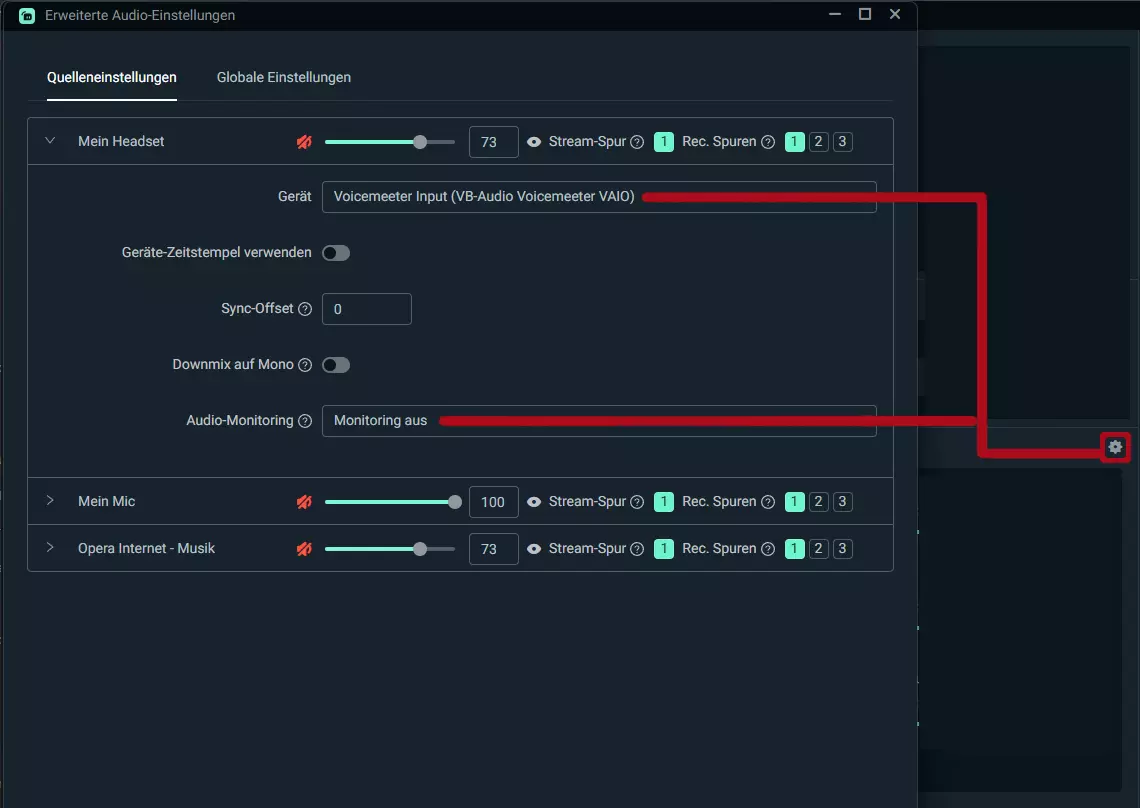Toggle recording track 1 for Opera Internet - Musik
The width and height of the screenshot is (1140, 808).
tap(795, 549)
